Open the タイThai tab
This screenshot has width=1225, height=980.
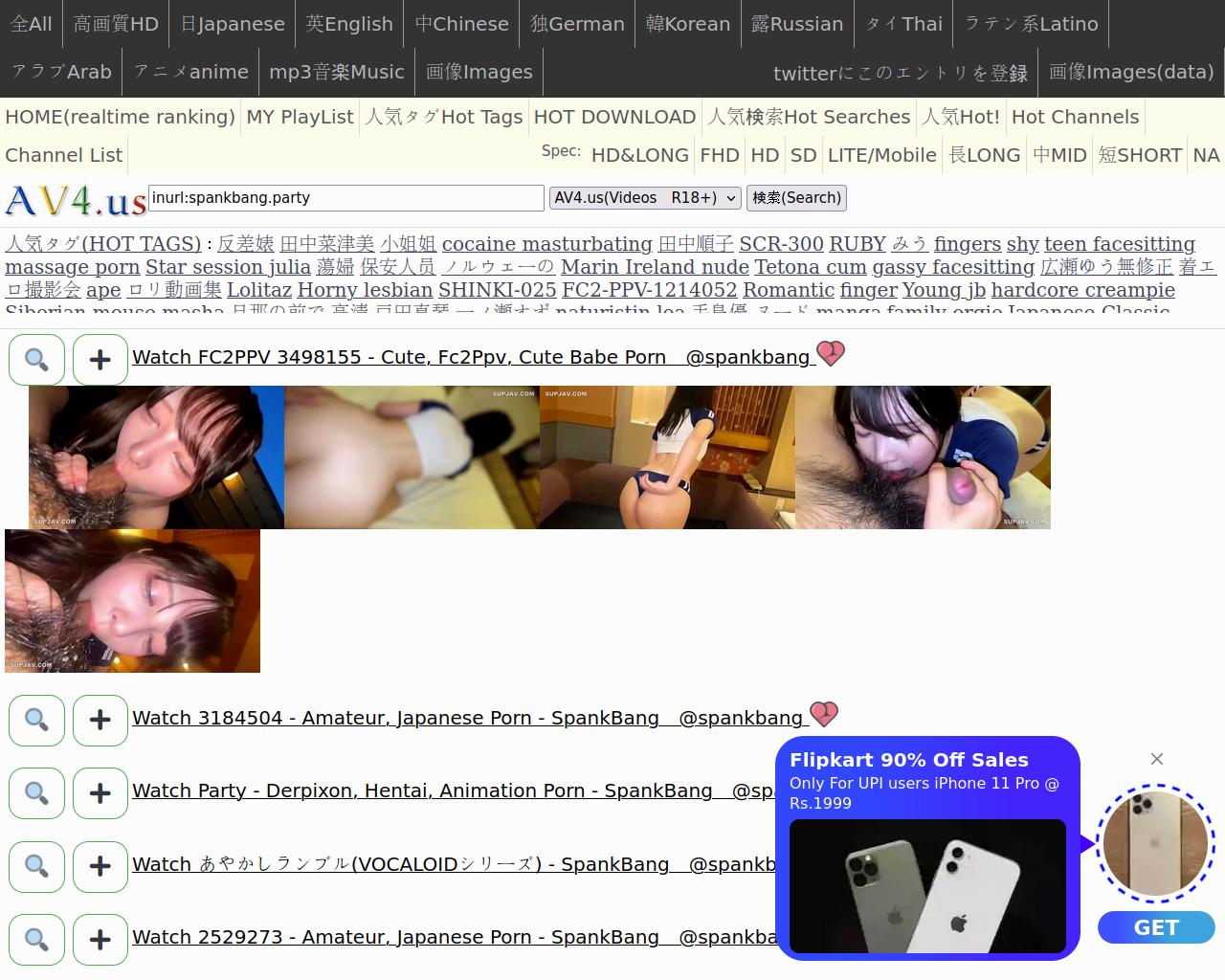click(x=903, y=24)
